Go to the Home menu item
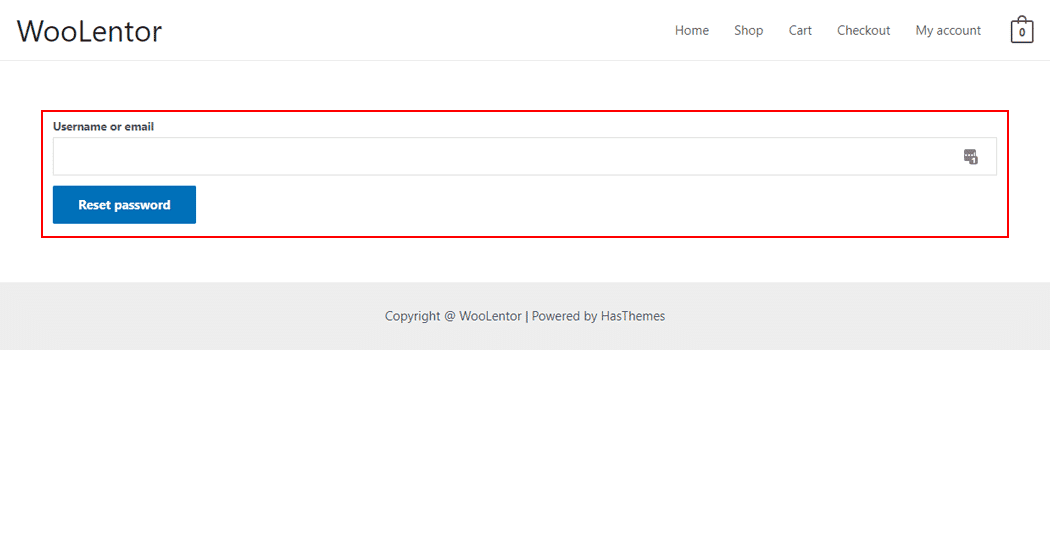The height and width of the screenshot is (541, 1050). tap(692, 31)
